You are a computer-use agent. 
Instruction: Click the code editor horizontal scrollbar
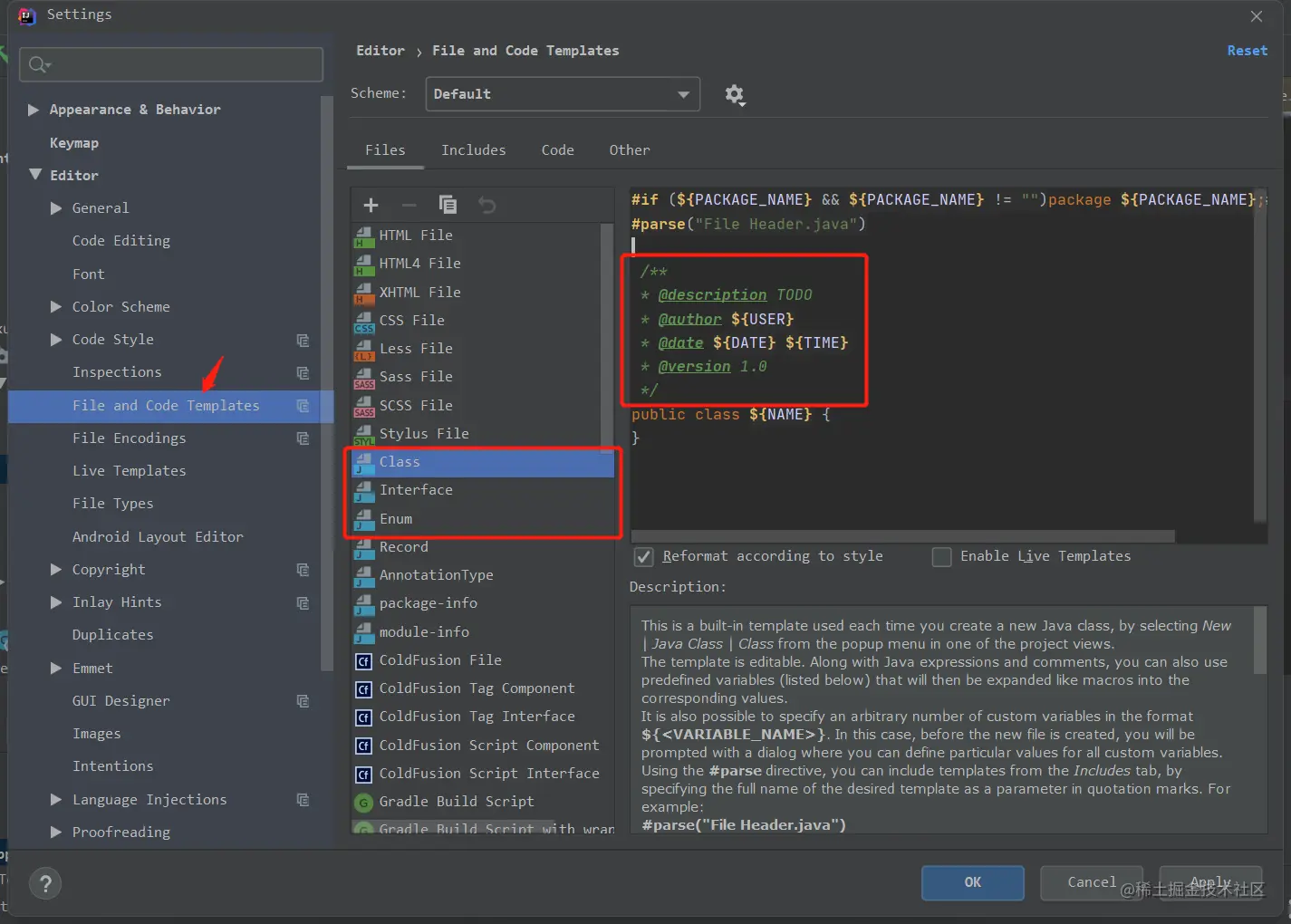point(902,536)
